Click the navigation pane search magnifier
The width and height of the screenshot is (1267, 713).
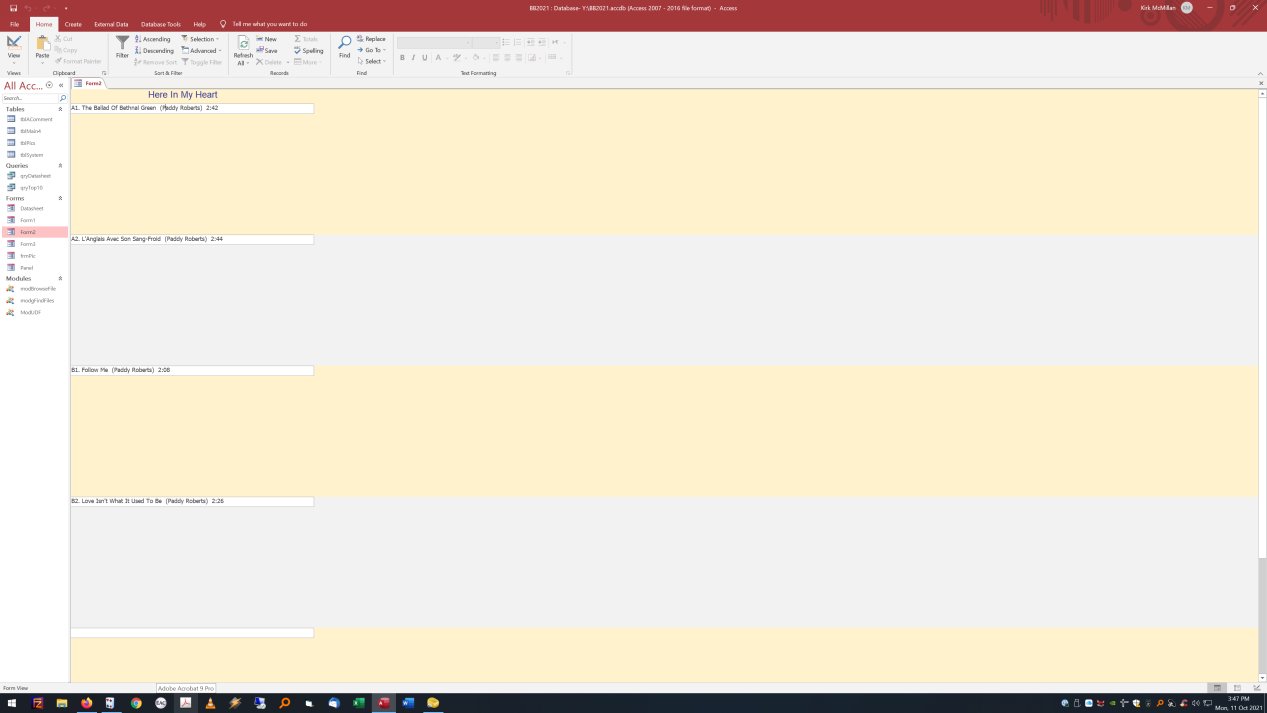point(63,98)
